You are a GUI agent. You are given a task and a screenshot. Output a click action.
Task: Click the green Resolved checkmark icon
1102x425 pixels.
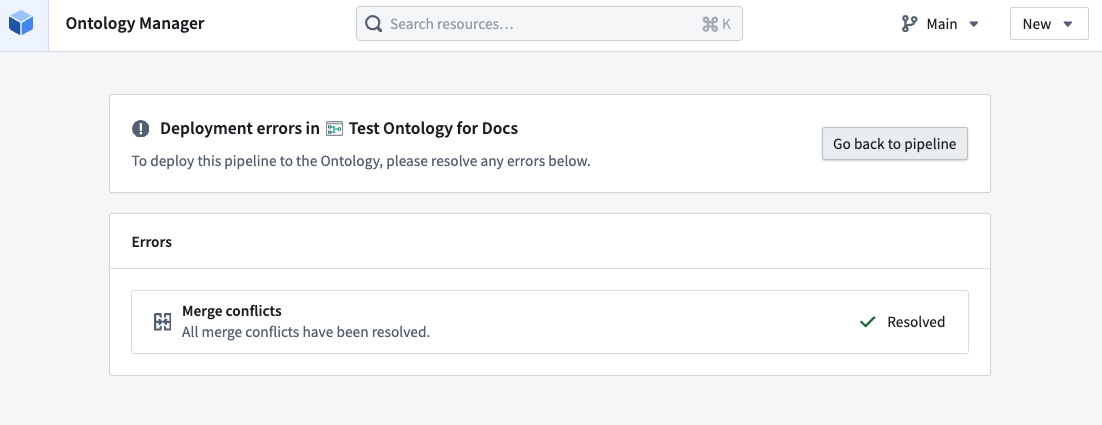[868, 322]
